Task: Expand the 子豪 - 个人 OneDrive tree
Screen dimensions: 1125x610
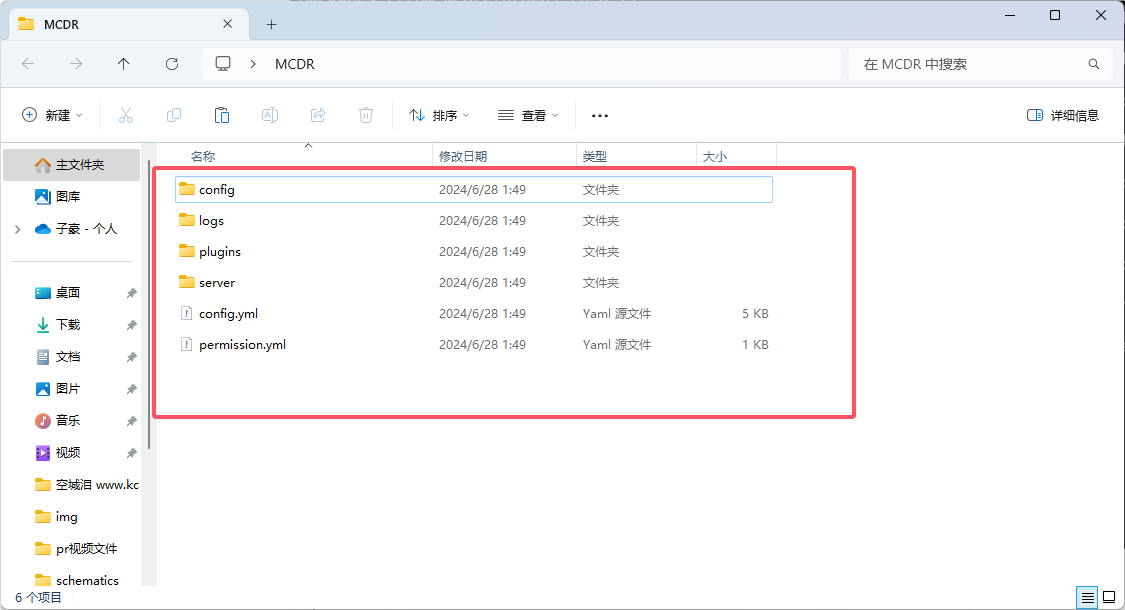Action: pyautogui.click(x=18, y=229)
